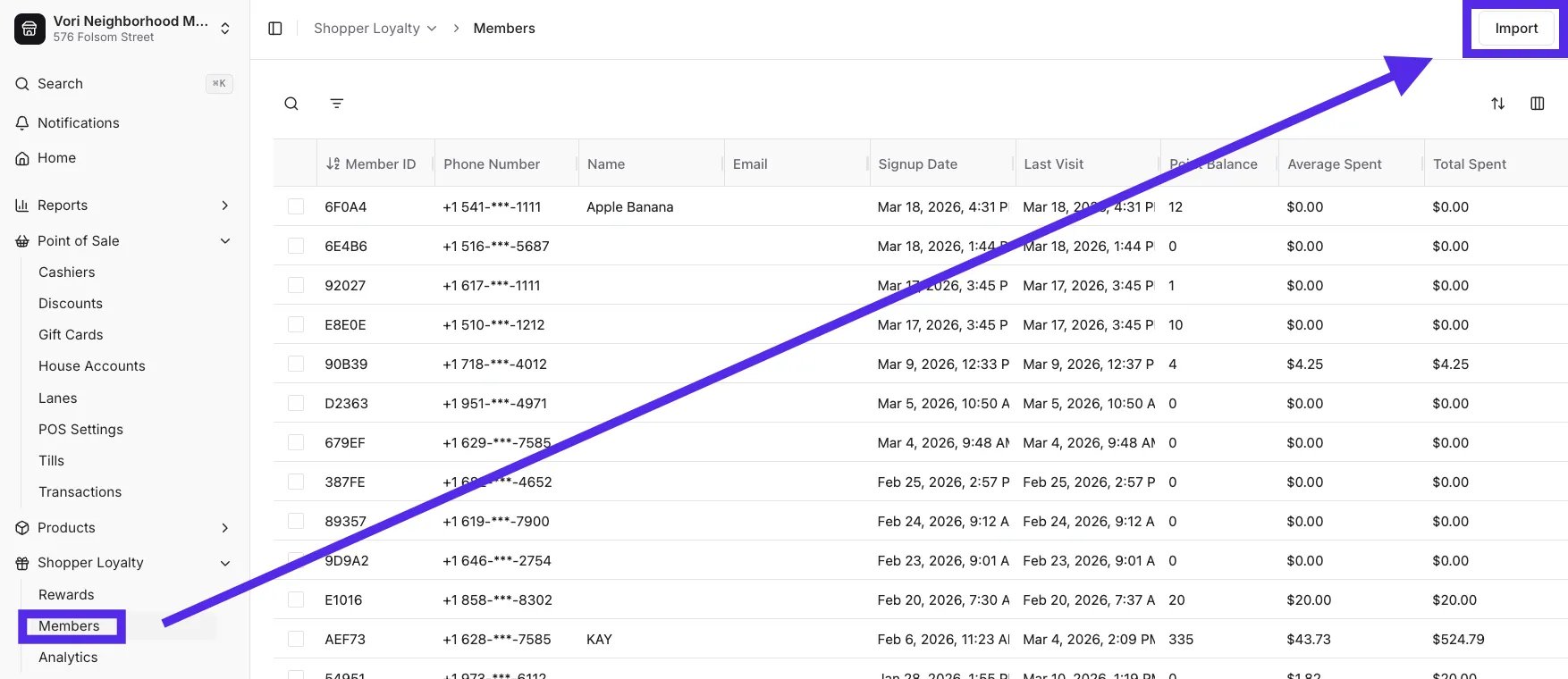This screenshot has width=1568, height=679.
Task: Click total spent $524.79
Action: [x=1458, y=639]
